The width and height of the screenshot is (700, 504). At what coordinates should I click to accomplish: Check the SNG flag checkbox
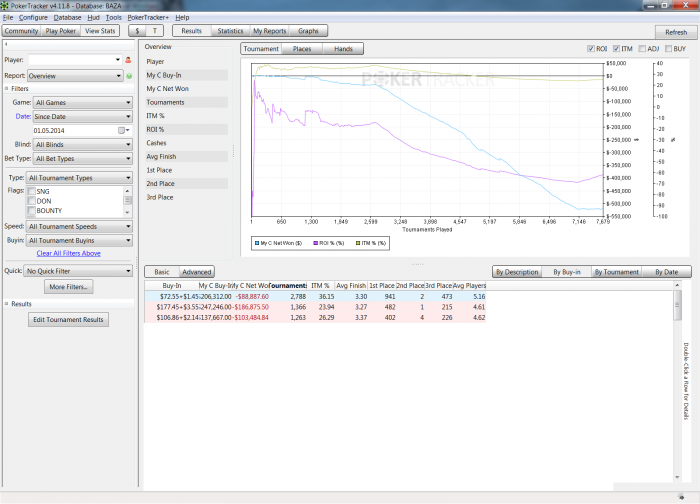pos(32,191)
